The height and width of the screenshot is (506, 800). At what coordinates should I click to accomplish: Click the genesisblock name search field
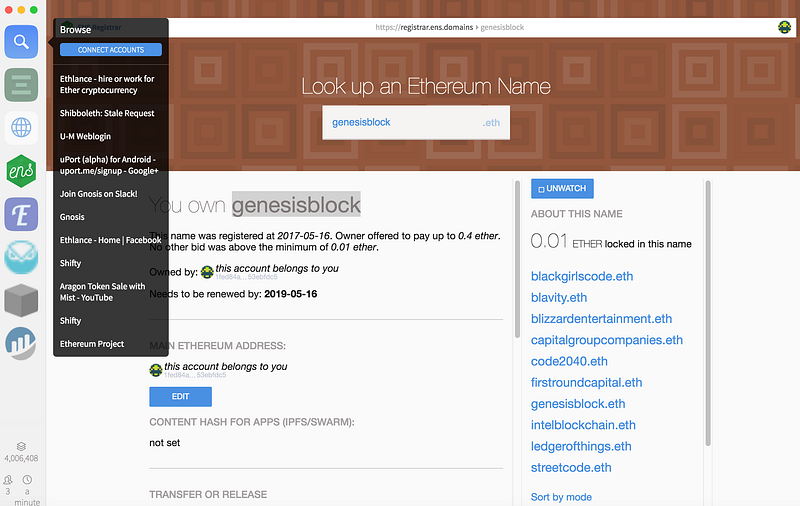(x=416, y=122)
